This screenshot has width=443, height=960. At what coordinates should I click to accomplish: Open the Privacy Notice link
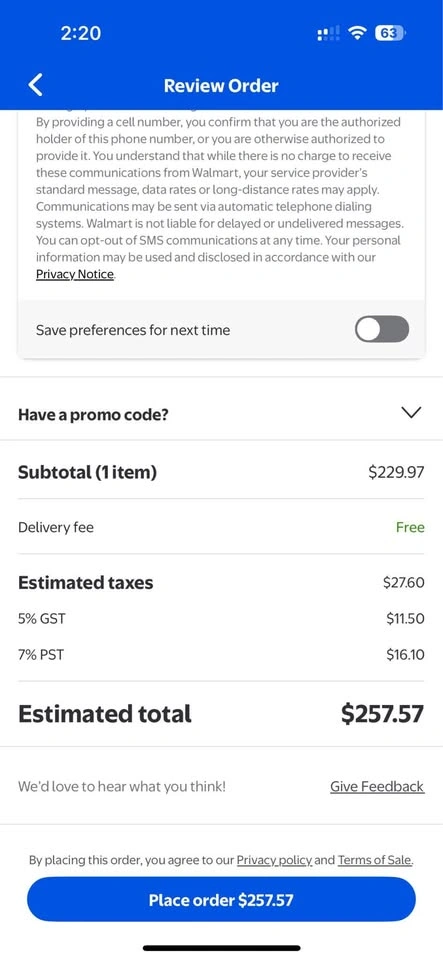(x=75, y=274)
